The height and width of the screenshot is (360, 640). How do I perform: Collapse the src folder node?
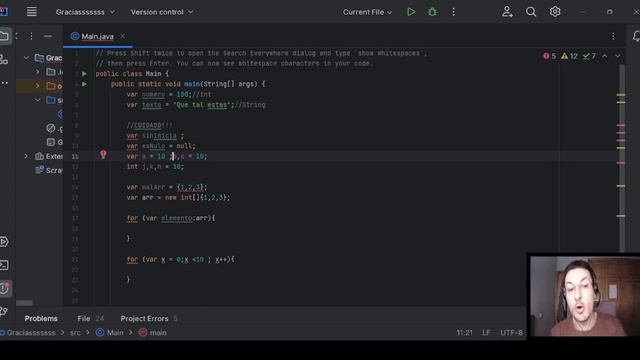pos(38,100)
